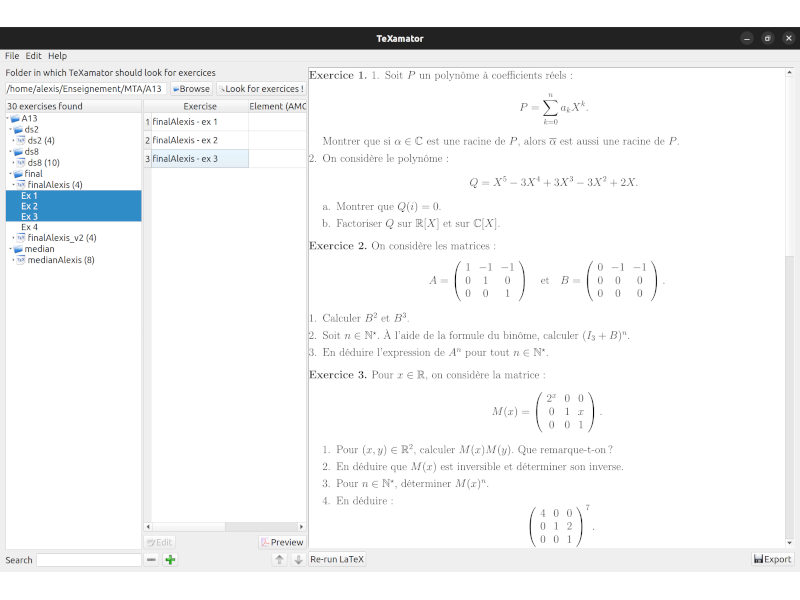Remove exercise with the minus icon
Screen dimensions: 800x600
click(151, 560)
